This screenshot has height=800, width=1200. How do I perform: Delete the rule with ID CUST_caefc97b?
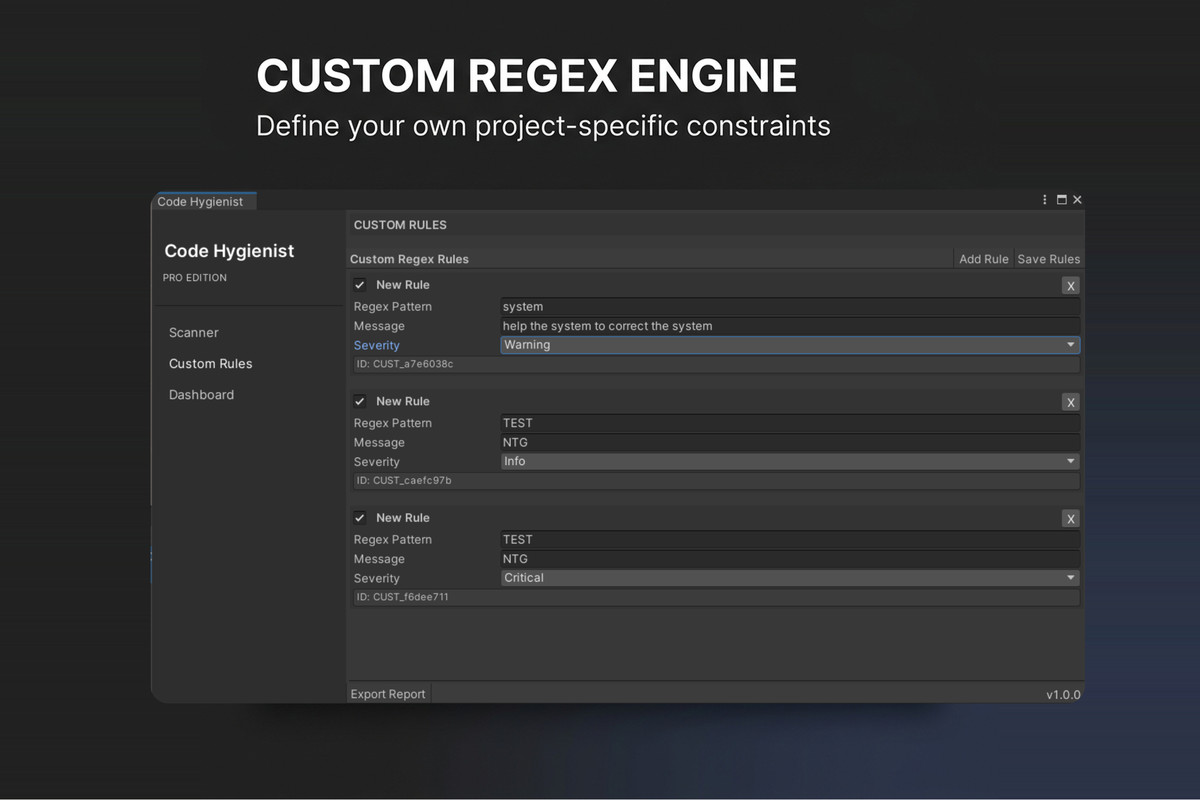coord(1071,402)
